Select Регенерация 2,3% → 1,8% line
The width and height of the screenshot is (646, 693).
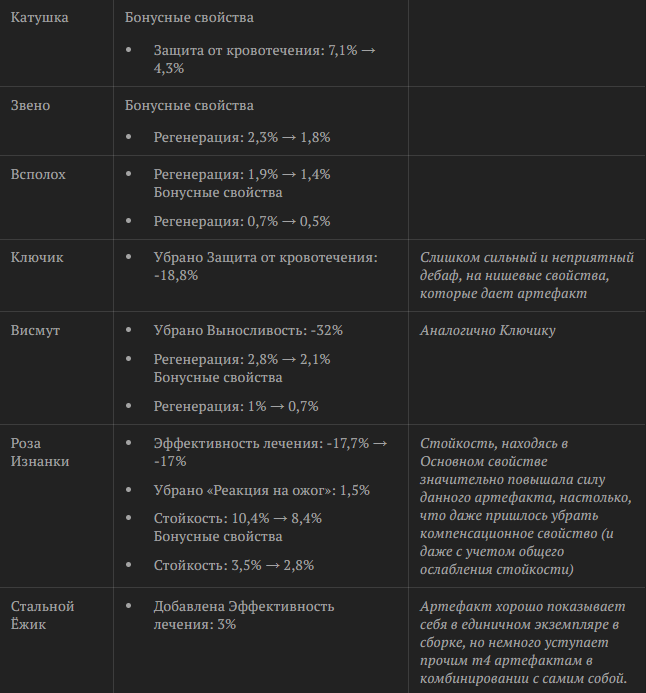click(242, 137)
